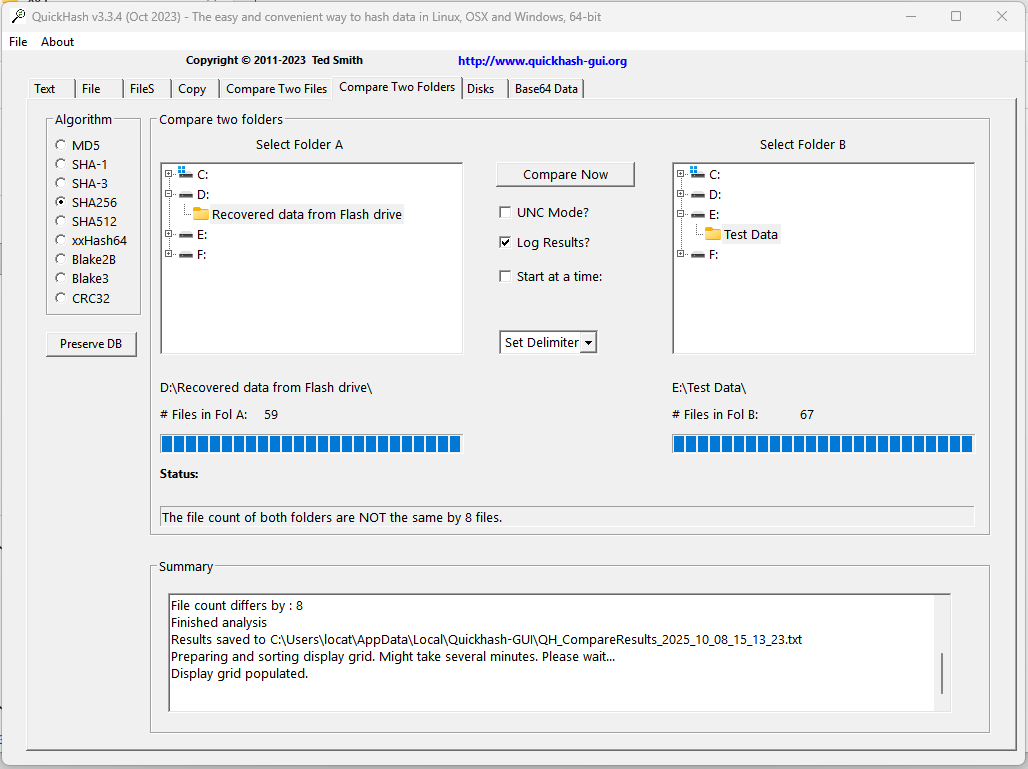1028x769 pixels.
Task: Expand the C: drive in Folder A tree
Action: click(x=169, y=174)
